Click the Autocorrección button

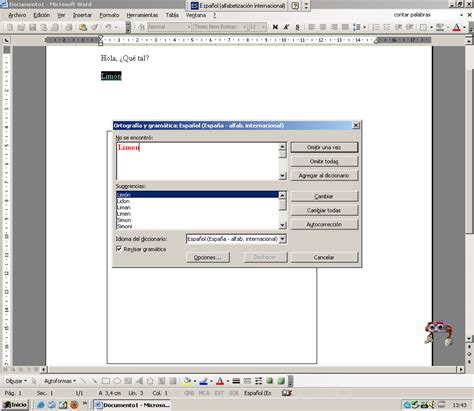(x=324, y=224)
